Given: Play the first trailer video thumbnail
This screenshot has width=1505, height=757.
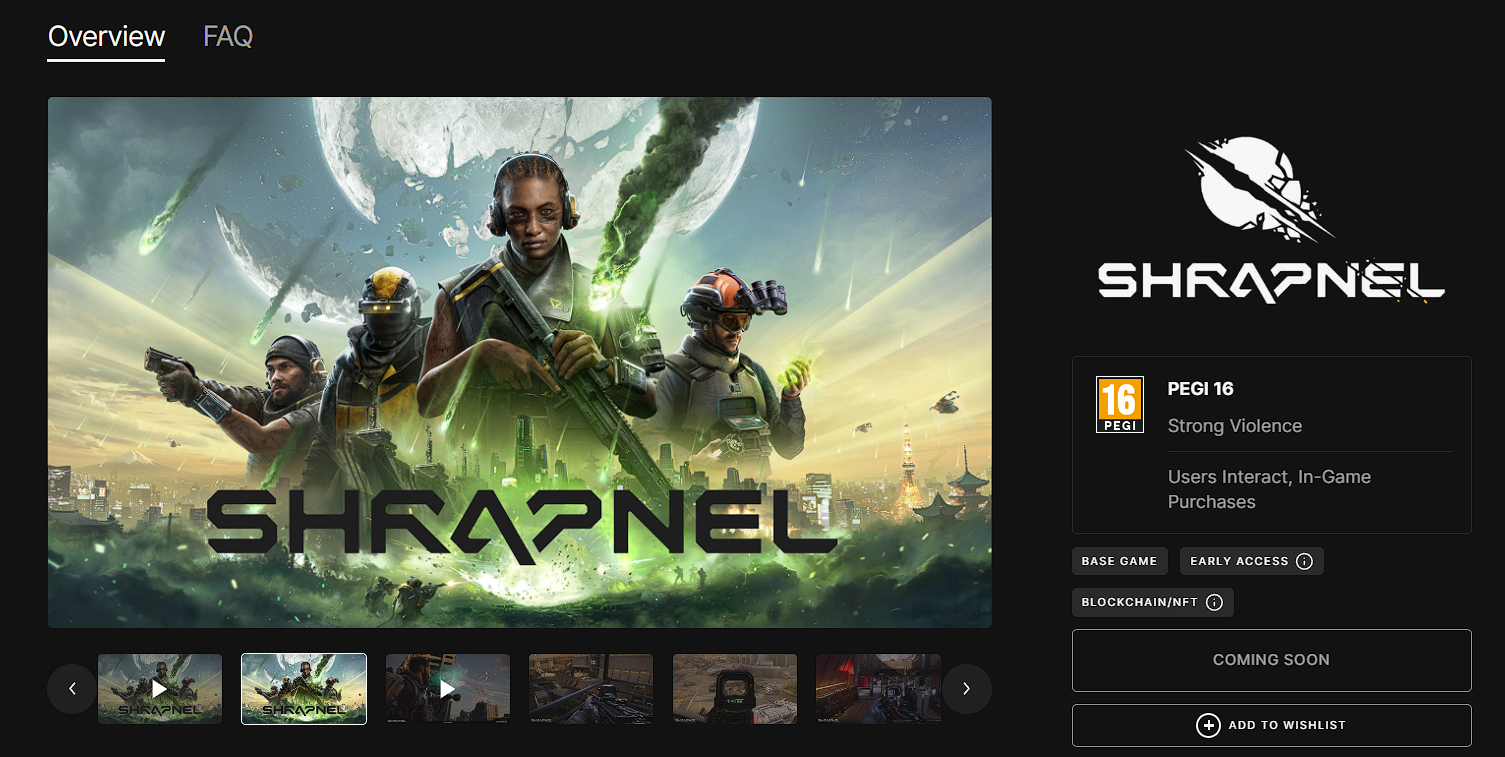Looking at the screenshot, I should click(160, 689).
